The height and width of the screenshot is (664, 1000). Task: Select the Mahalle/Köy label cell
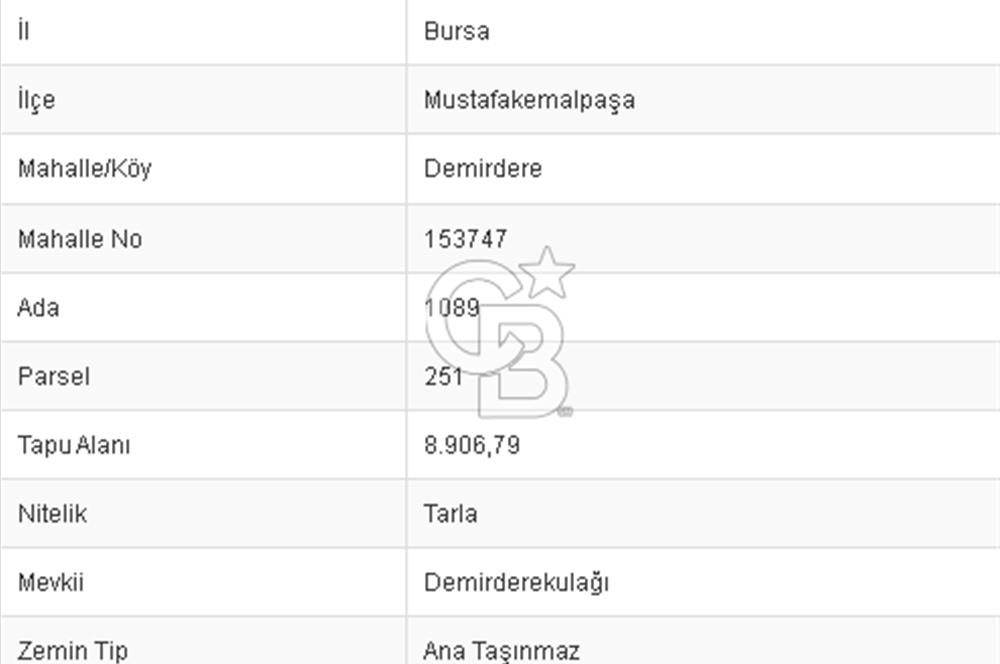click(85, 168)
